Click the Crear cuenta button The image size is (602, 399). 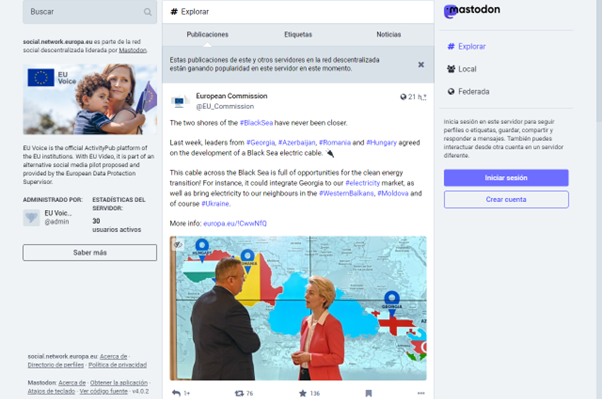click(506, 200)
